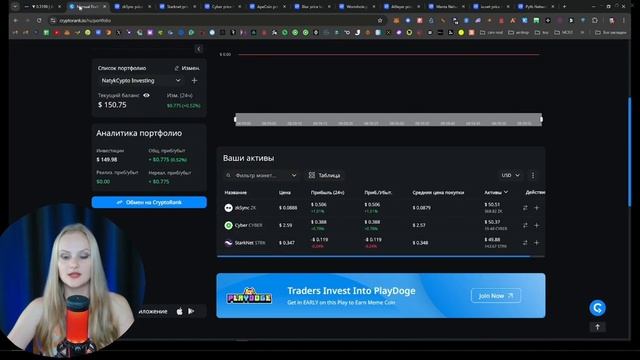Click the swap icon in Cyber row
The image size is (640, 360).
point(525,225)
